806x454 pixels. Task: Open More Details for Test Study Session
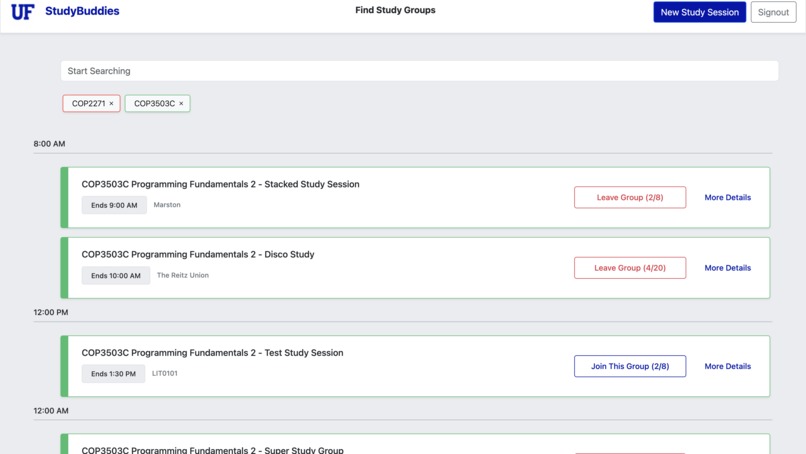[727, 366]
